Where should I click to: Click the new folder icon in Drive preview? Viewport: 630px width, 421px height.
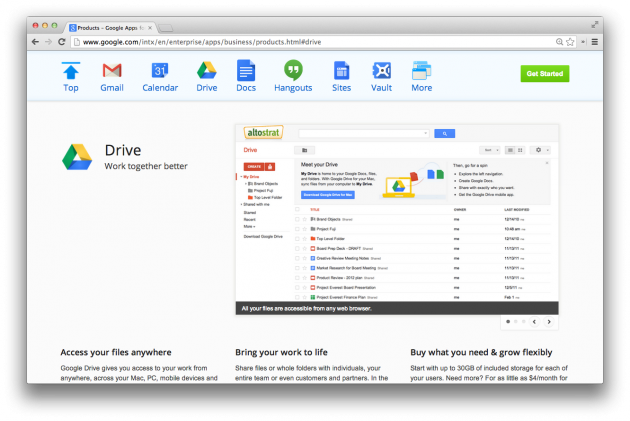coord(305,150)
